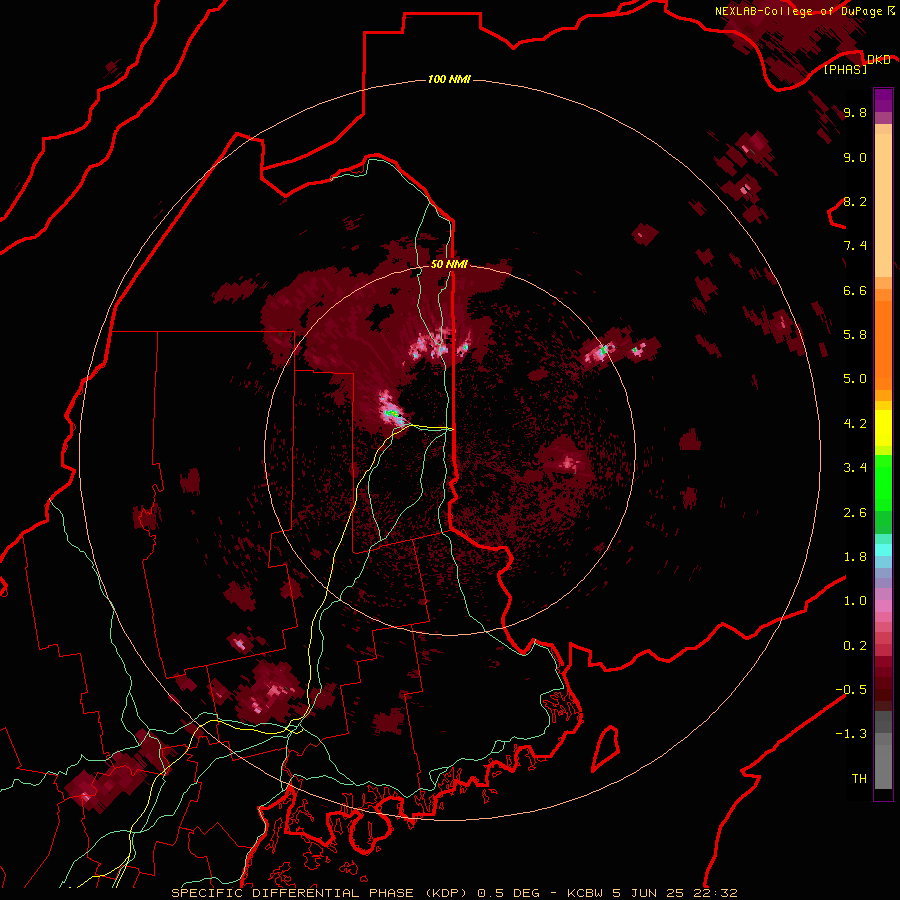
Task: Click the 0.2 value on color scale
Action: [x=855, y=646]
